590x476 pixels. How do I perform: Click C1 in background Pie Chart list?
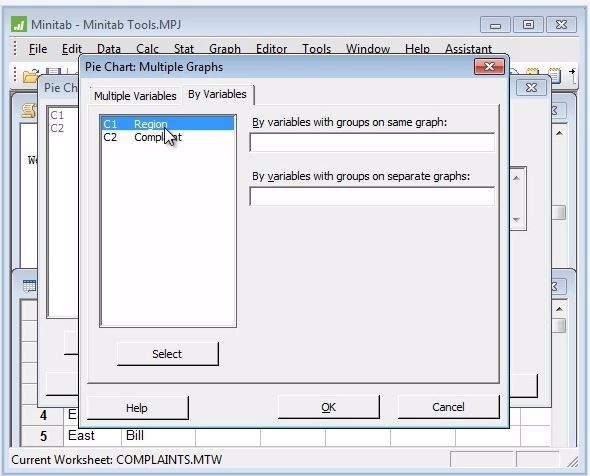point(57,115)
